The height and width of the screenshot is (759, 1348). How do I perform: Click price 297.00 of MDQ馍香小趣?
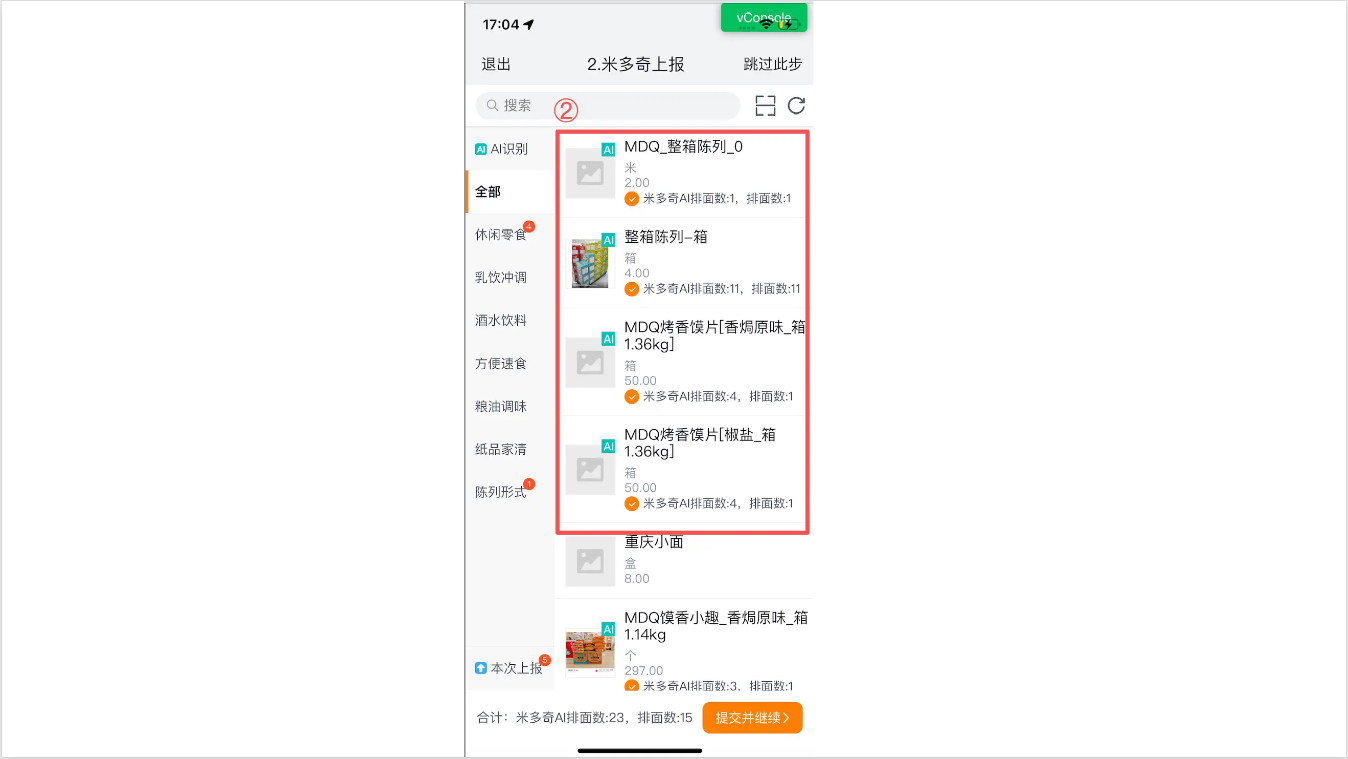click(x=644, y=671)
